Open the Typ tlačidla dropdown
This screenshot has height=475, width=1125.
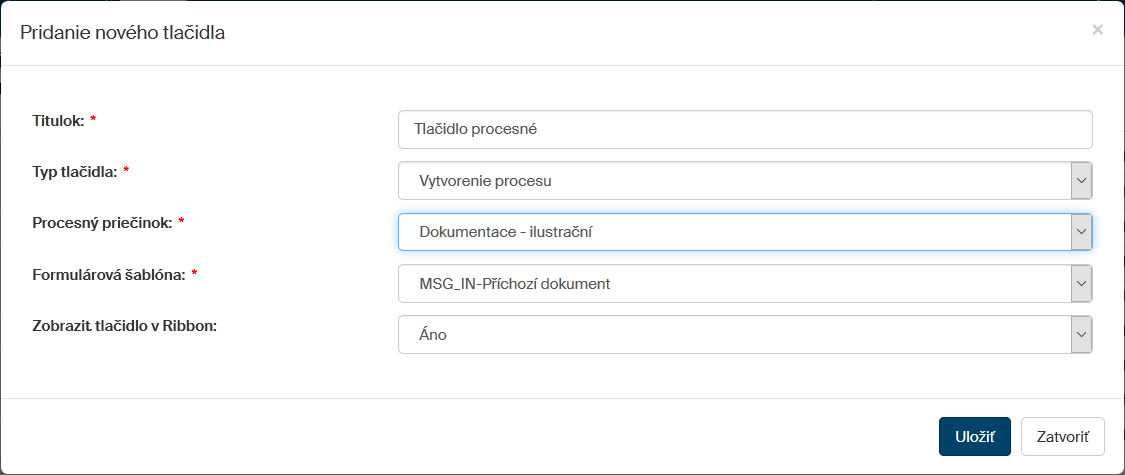click(734, 181)
